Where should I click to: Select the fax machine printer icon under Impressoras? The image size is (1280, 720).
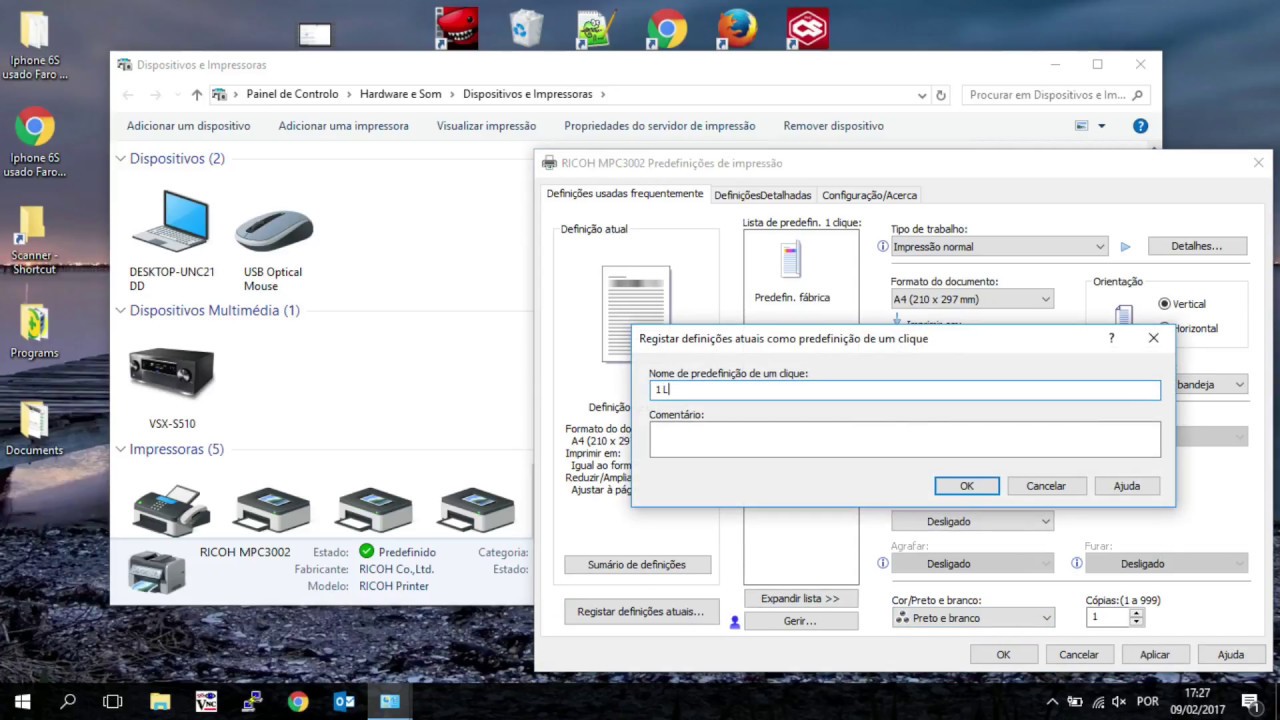pyautogui.click(x=171, y=510)
